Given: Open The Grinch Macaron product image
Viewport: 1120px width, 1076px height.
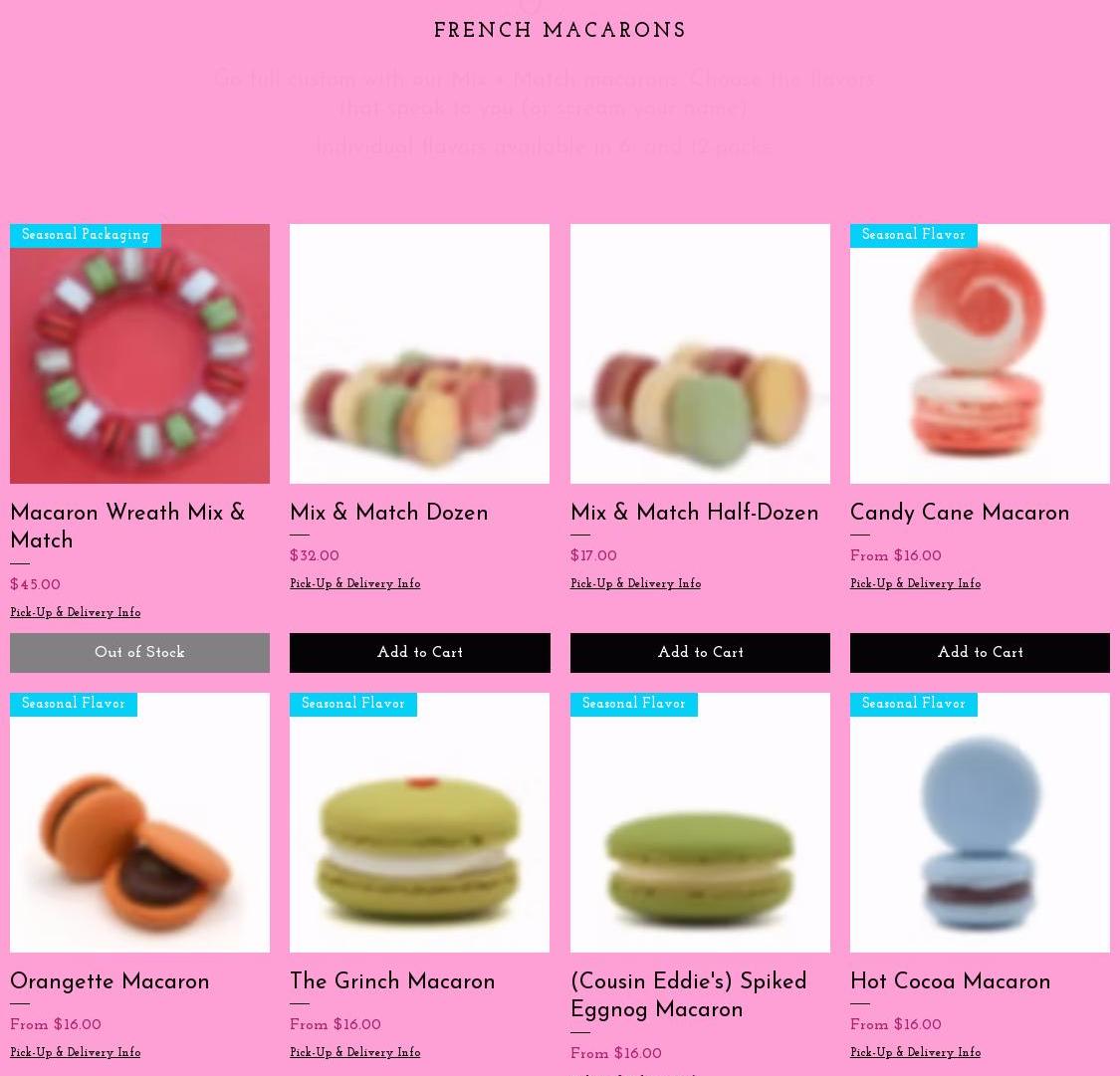Looking at the screenshot, I should [x=420, y=822].
